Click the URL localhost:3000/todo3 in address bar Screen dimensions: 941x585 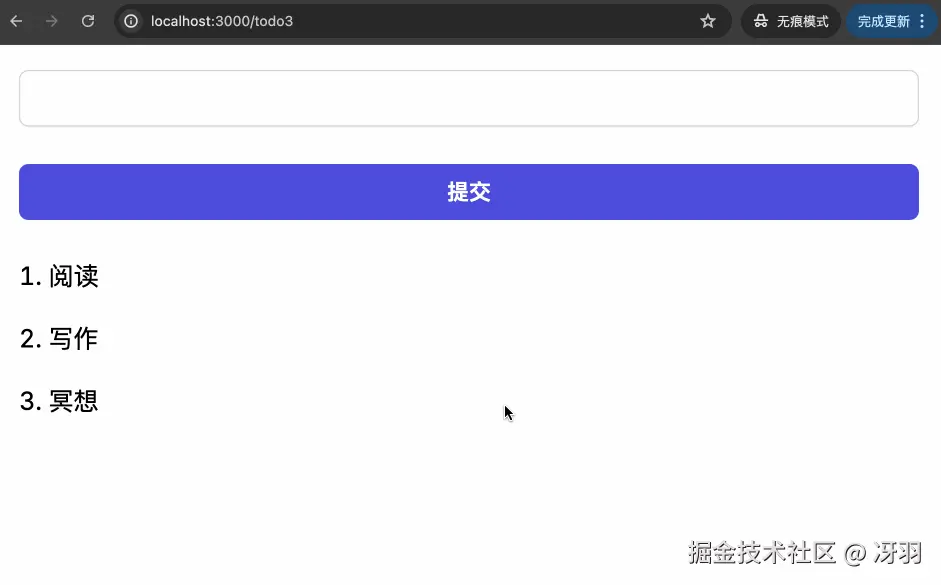click(222, 20)
